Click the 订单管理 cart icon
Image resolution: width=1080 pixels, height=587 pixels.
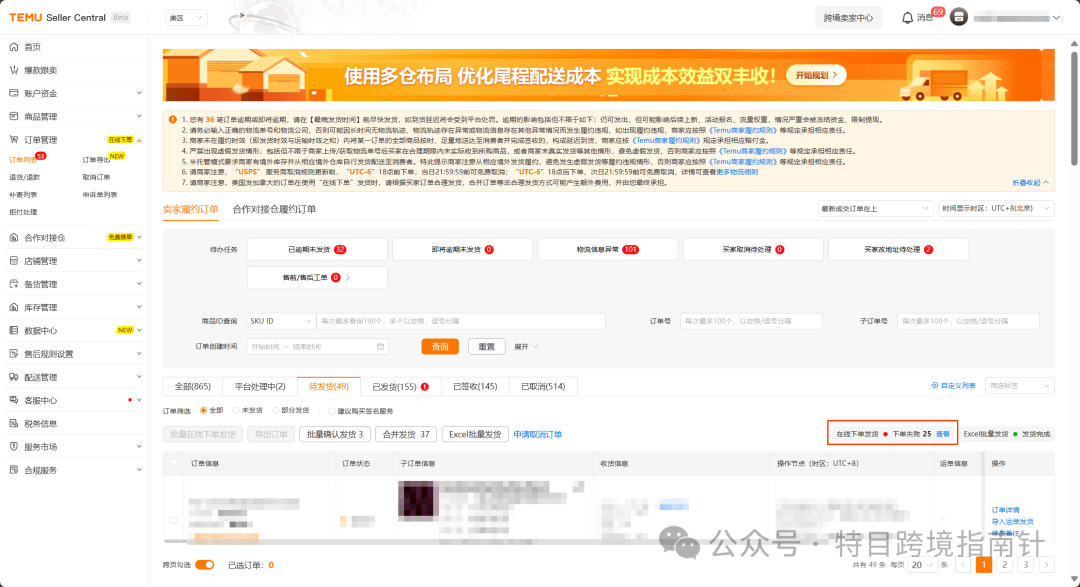coord(14,139)
